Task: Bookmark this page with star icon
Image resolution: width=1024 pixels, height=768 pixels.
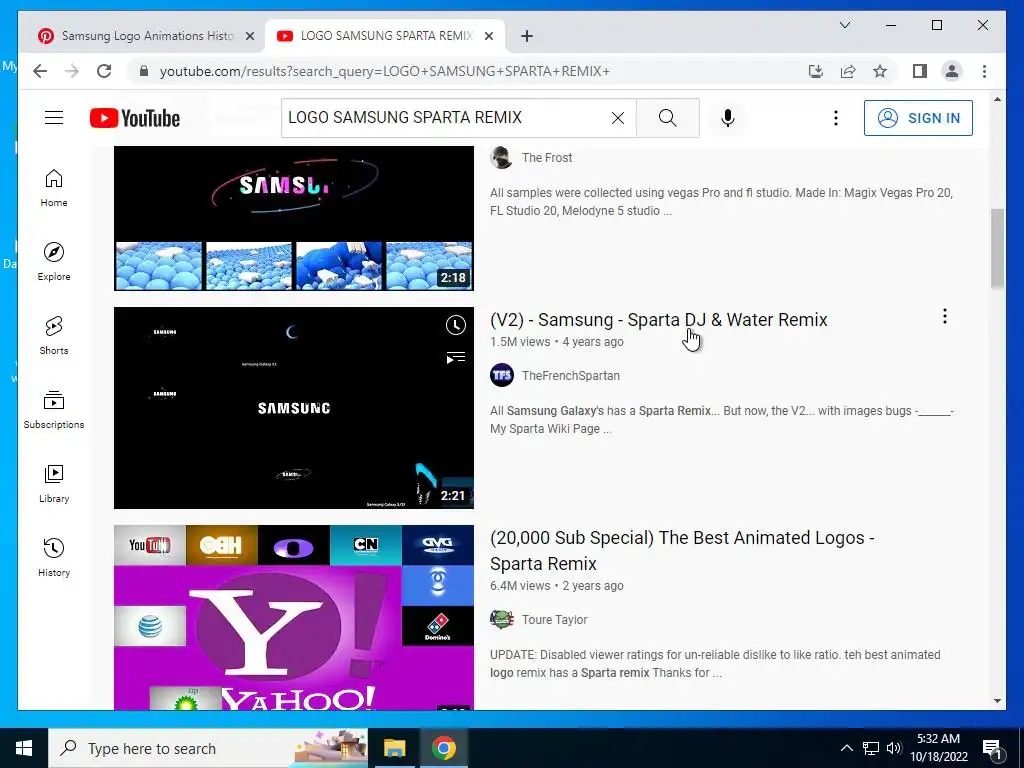Action: (880, 71)
